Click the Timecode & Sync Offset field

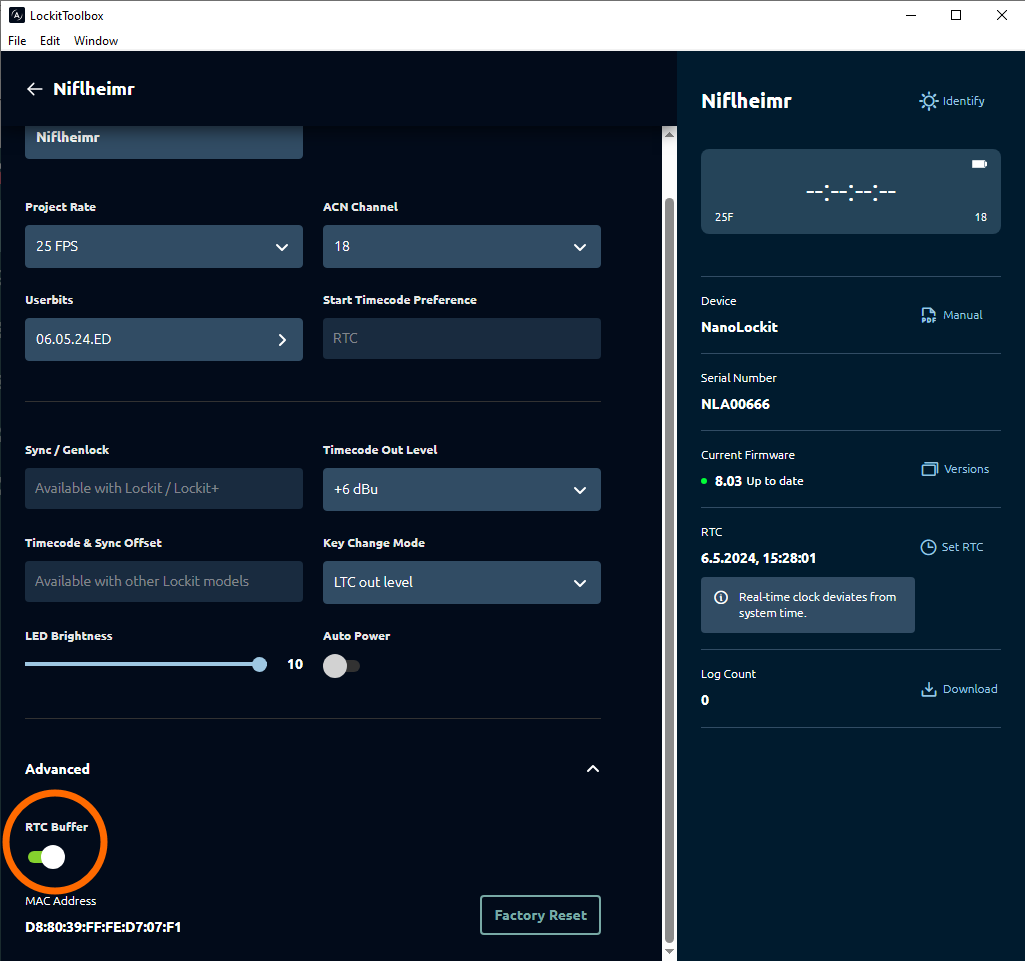point(163,581)
